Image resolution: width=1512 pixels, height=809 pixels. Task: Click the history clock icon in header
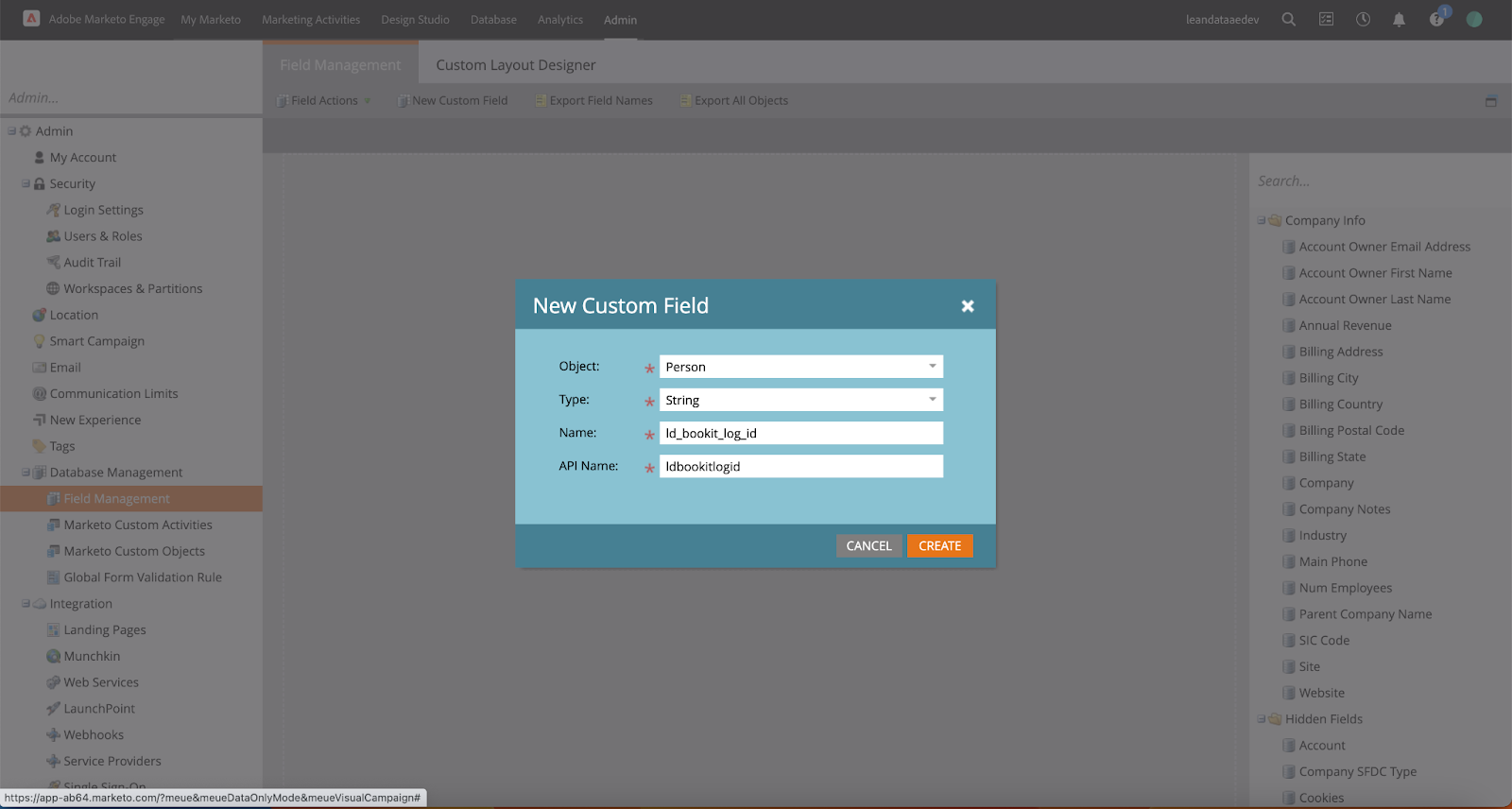[x=1363, y=19]
